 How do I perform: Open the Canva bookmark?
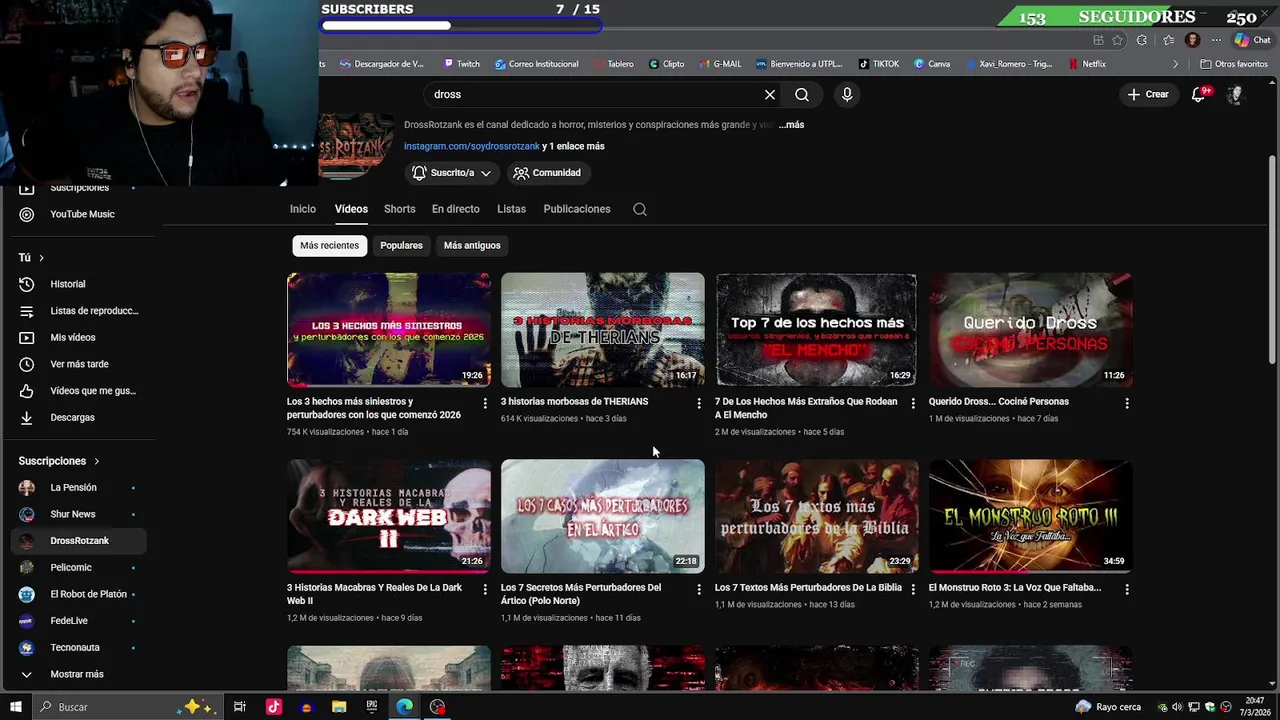932,64
